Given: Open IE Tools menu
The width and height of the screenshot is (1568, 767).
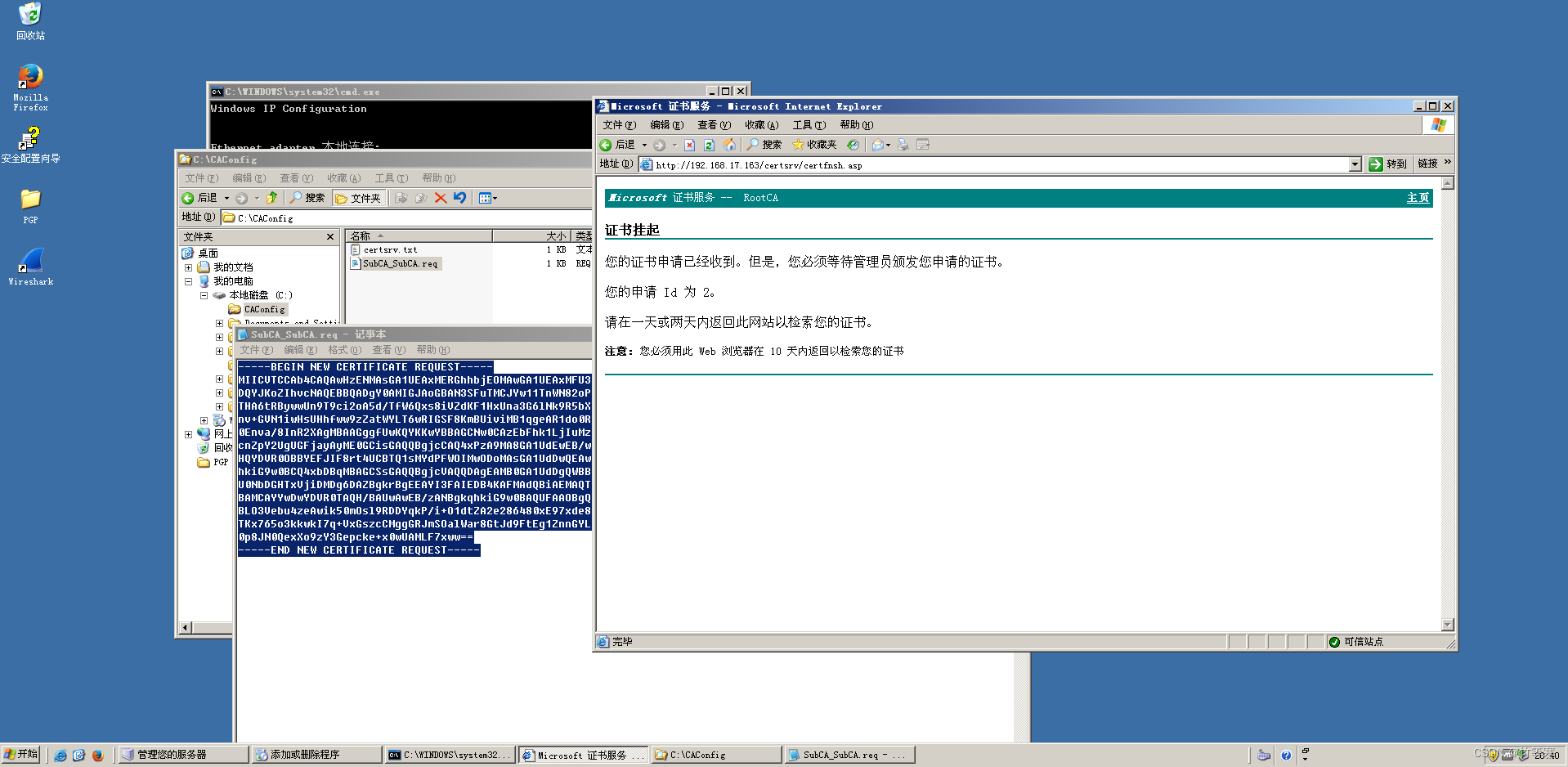Looking at the screenshot, I should (809, 125).
